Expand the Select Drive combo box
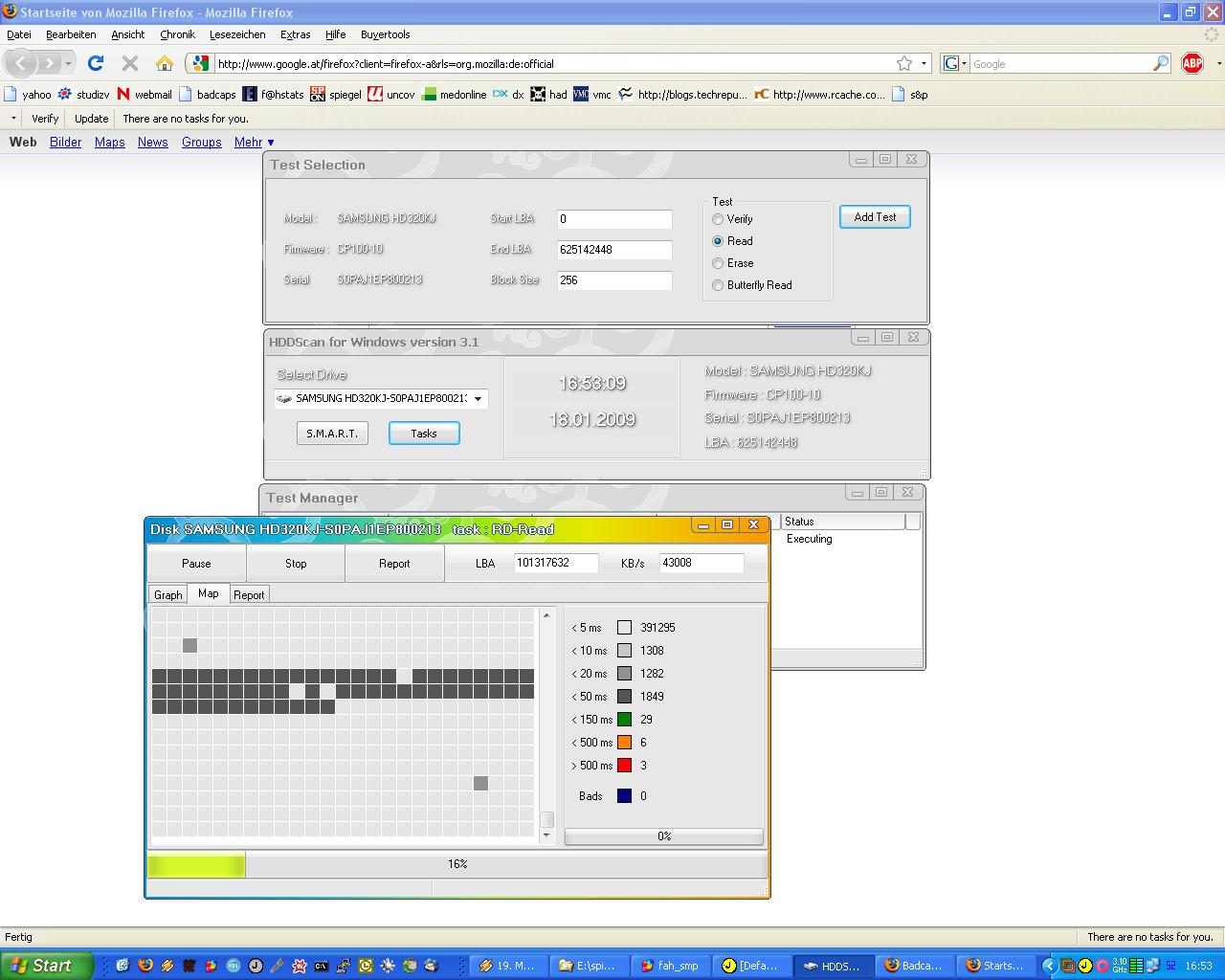The image size is (1225, 980). (x=478, y=398)
